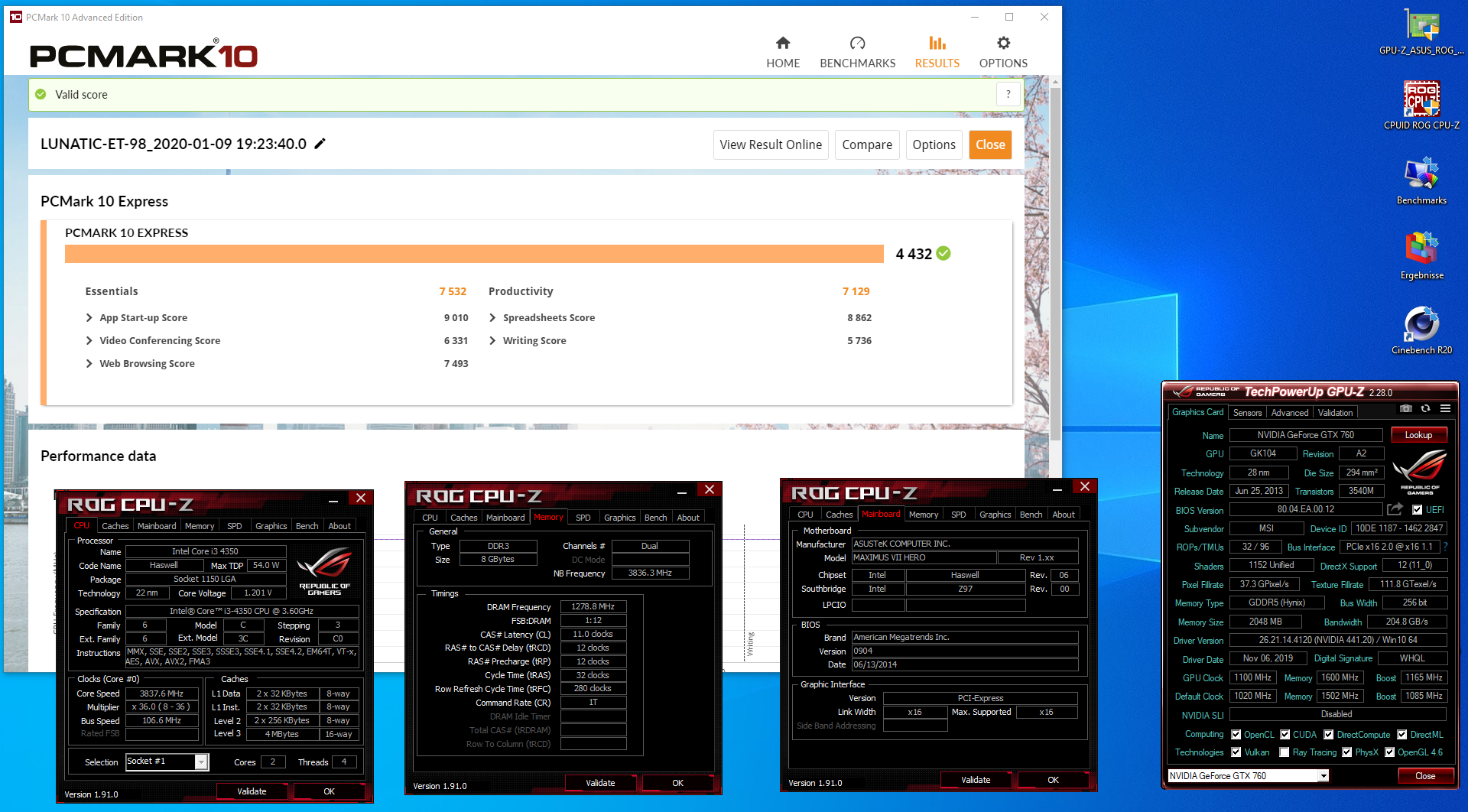Click the Valid score help question mark

pyautogui.click(x=1008, y=94)
